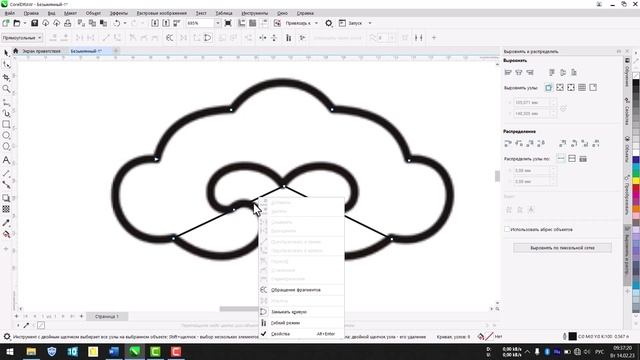Viewport: 640px width, 360px height.
Task: Click 'Выровнять по пиксельной сетке' button
Action: (x=562, y=248)
